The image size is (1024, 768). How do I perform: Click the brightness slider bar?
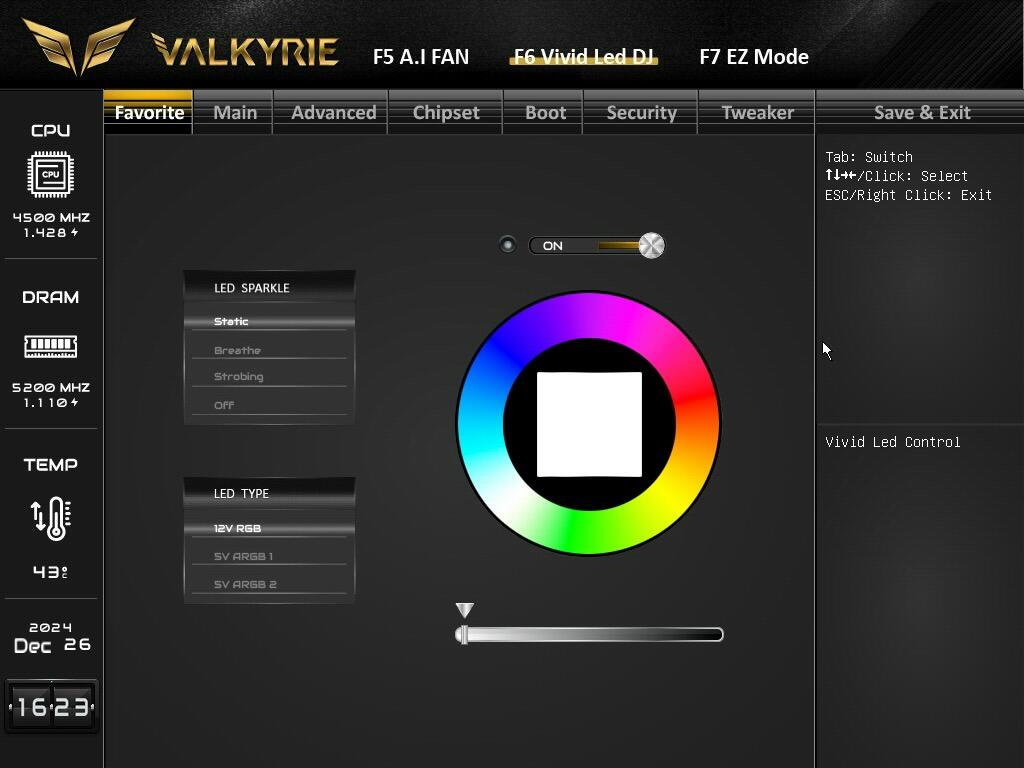(x=589, y=635)
